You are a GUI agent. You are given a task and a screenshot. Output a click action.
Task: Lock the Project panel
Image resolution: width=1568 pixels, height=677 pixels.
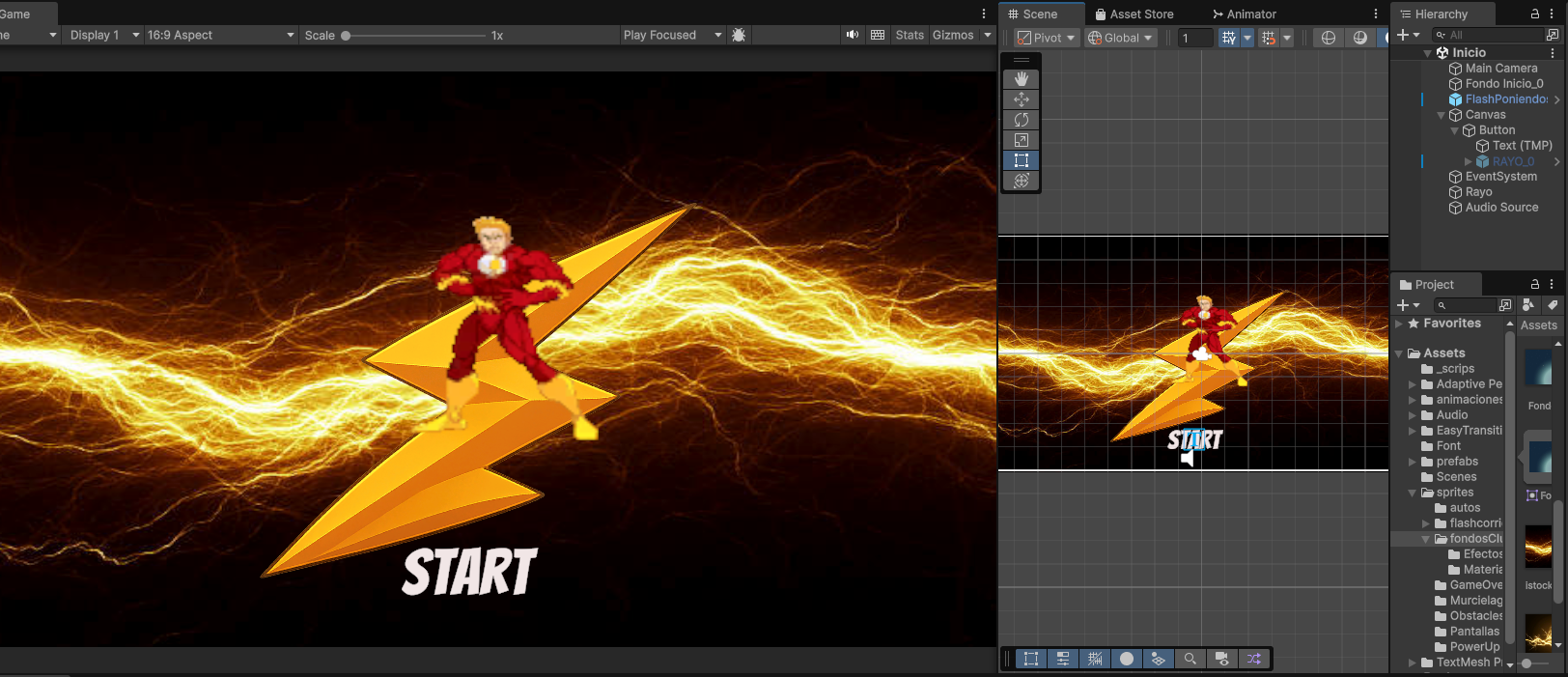pyautogui.click(x=1535, y=284)
